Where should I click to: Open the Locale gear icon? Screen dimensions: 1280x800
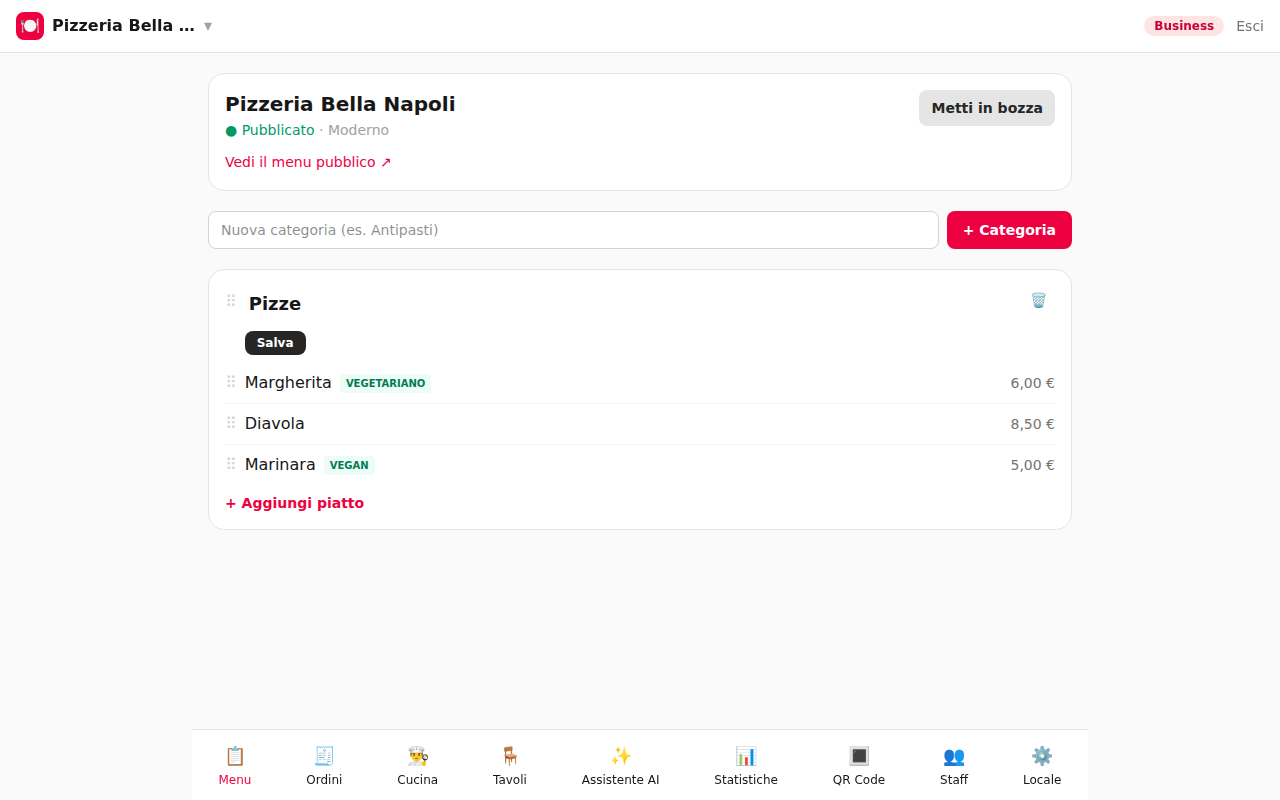coord(1042,756)
